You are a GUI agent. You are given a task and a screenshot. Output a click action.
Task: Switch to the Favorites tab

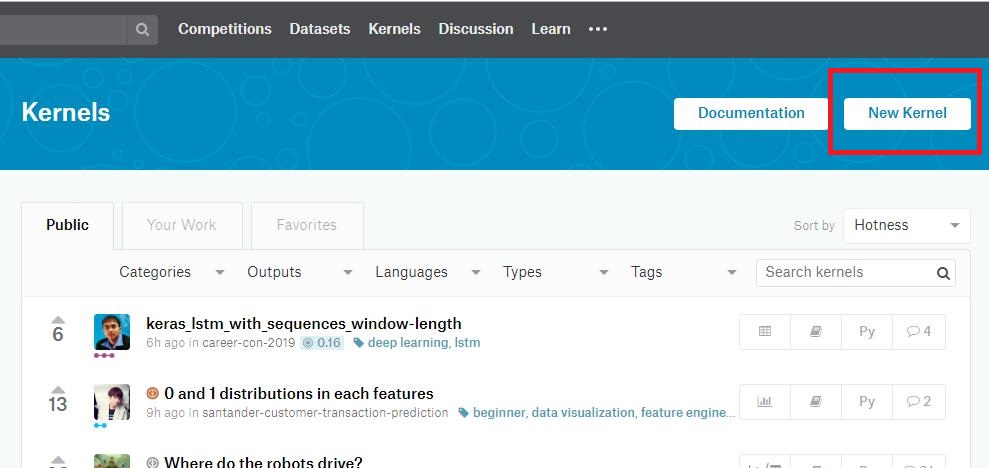[x=307, y=226]
